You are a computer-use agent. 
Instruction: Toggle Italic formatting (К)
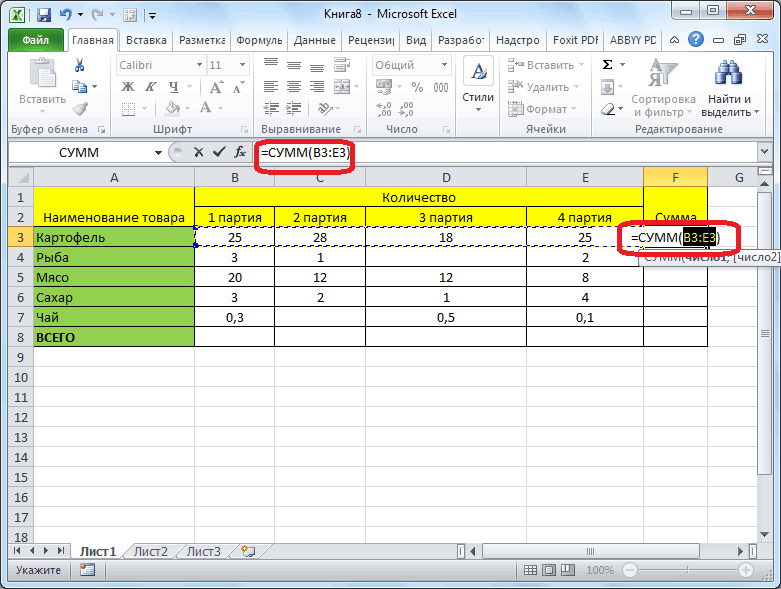pyautogui.click(x=150, y=87)
